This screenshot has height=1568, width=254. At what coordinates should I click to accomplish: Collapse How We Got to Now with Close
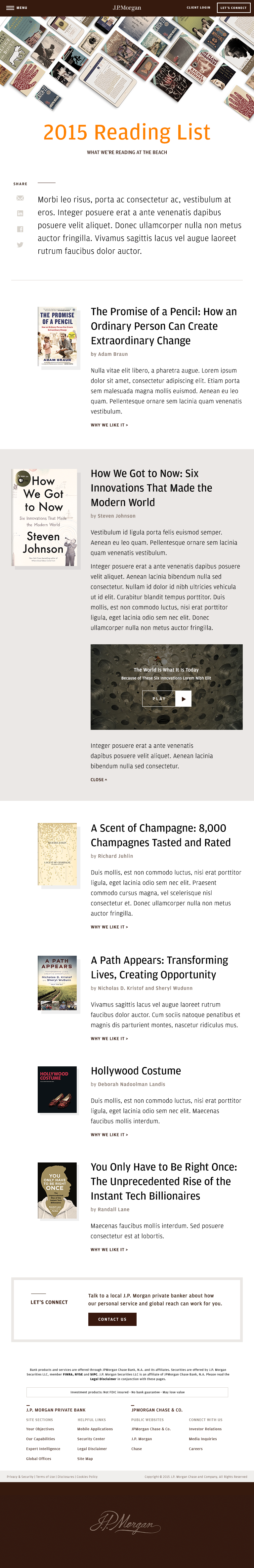click(x=99, y=779)
